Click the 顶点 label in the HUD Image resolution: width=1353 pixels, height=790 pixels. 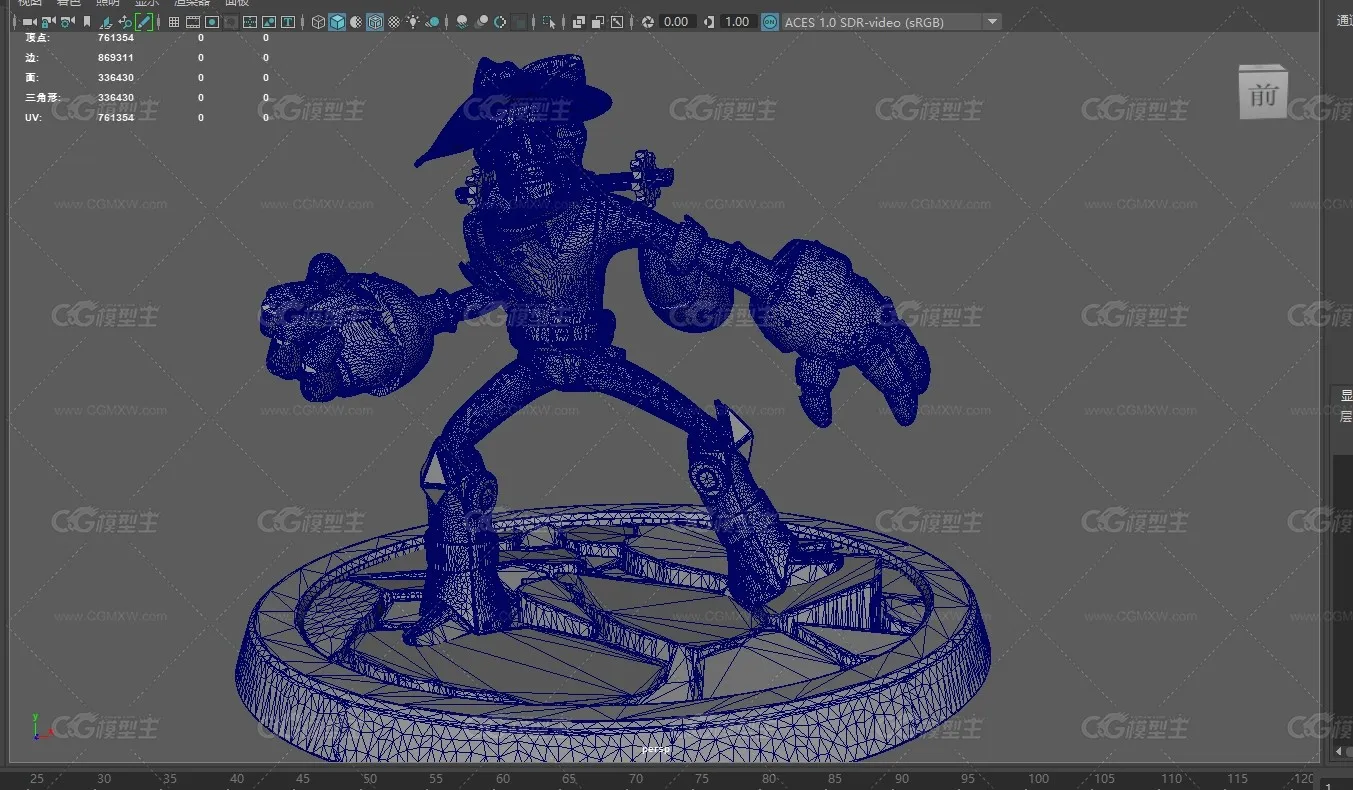(x=37, y=38)
